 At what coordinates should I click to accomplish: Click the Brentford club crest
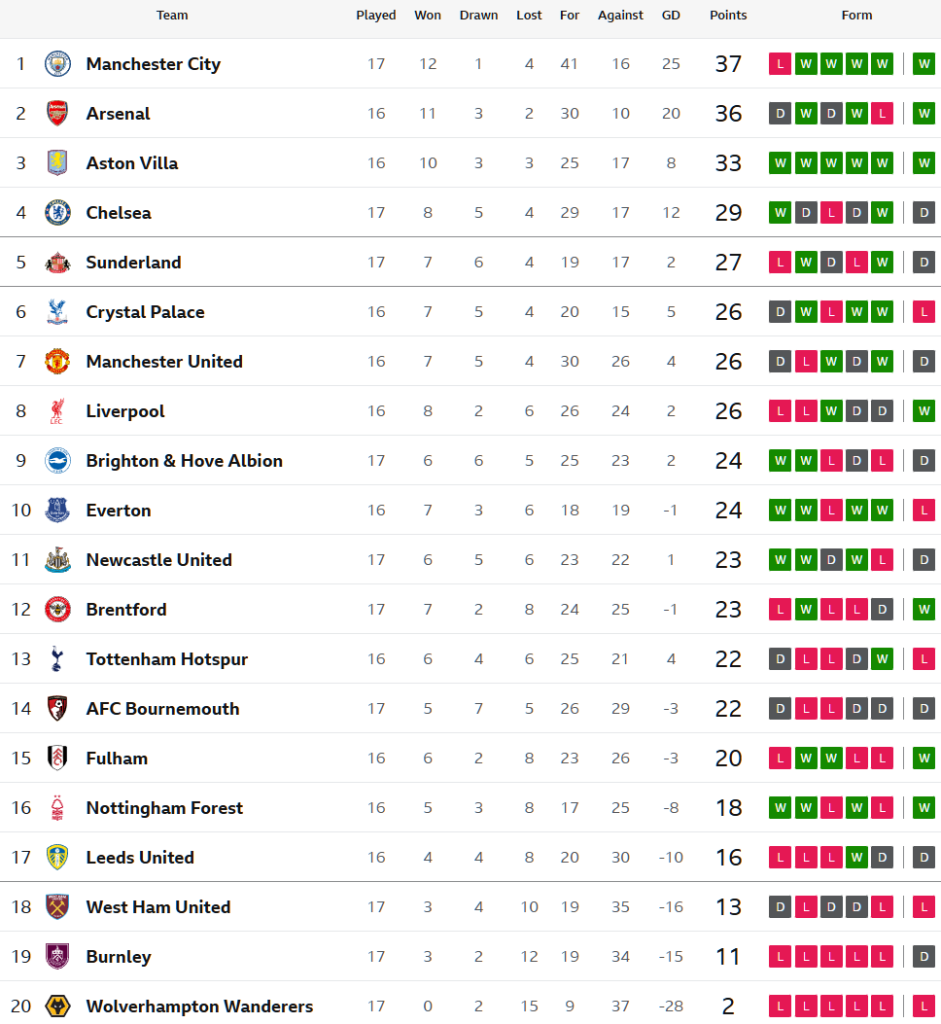point(58,609)
